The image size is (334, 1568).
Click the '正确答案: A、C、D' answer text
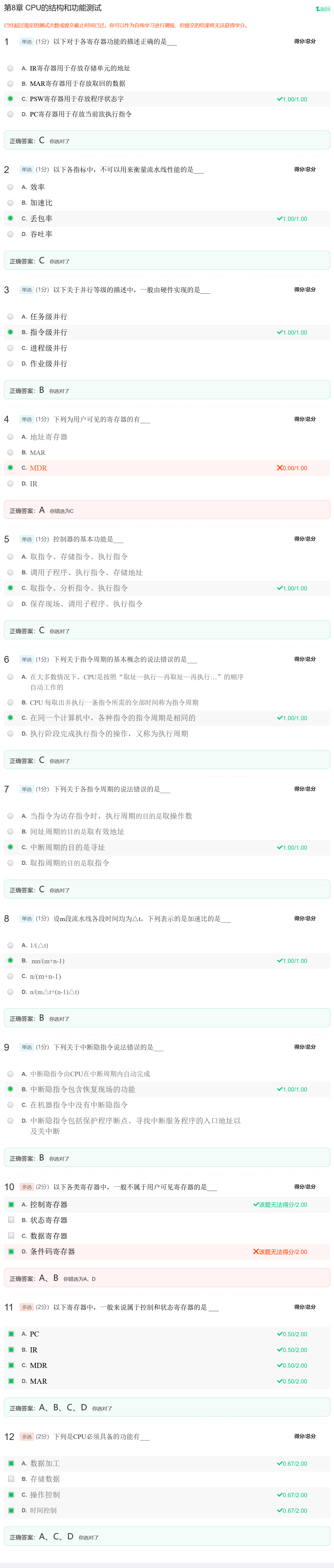(41, 1537)
